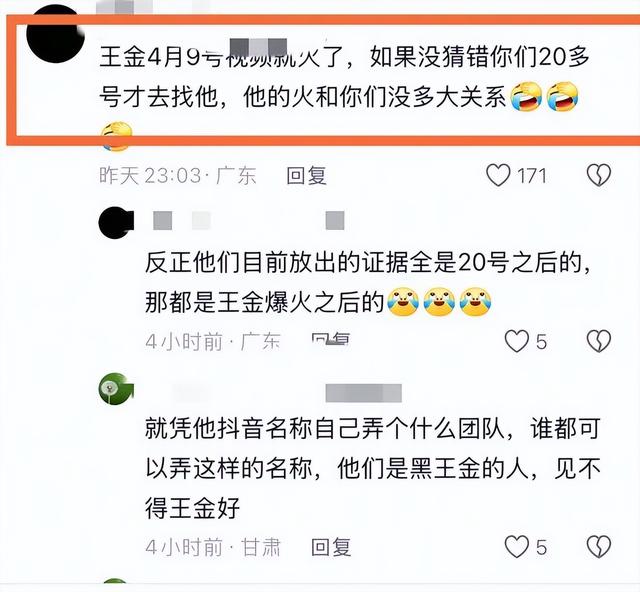640x592 pixels.
Task: Reply to the Guangdong comment from 4小时前
Action: tap(331, 339)
